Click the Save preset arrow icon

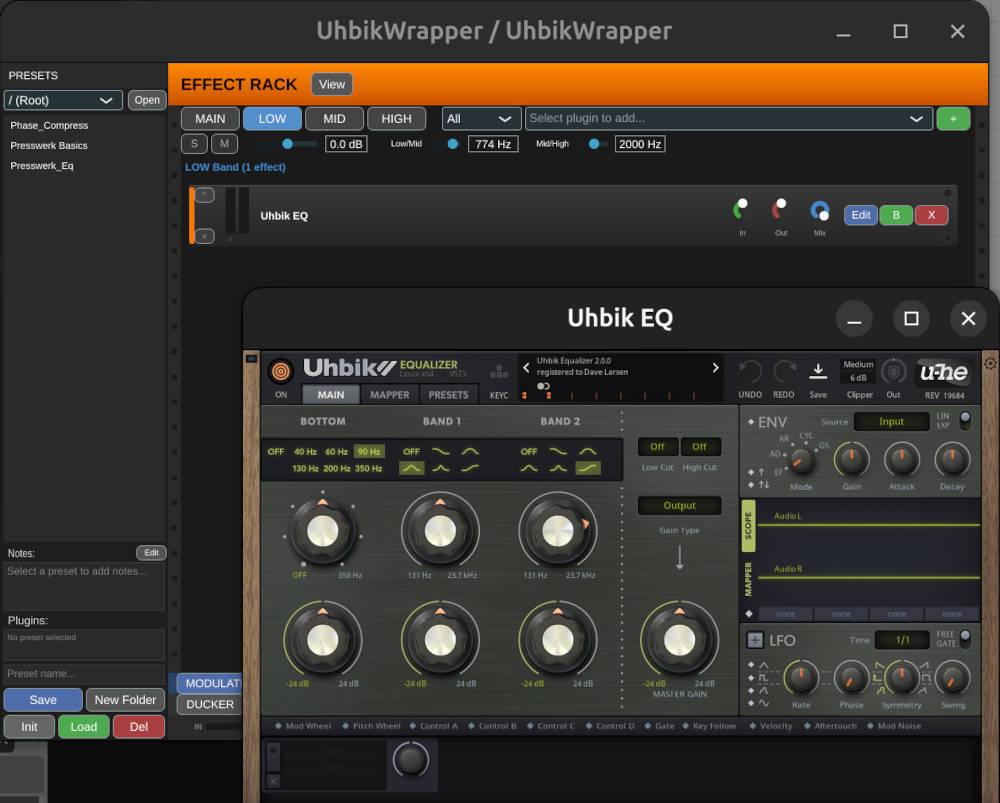click(818, 370)
